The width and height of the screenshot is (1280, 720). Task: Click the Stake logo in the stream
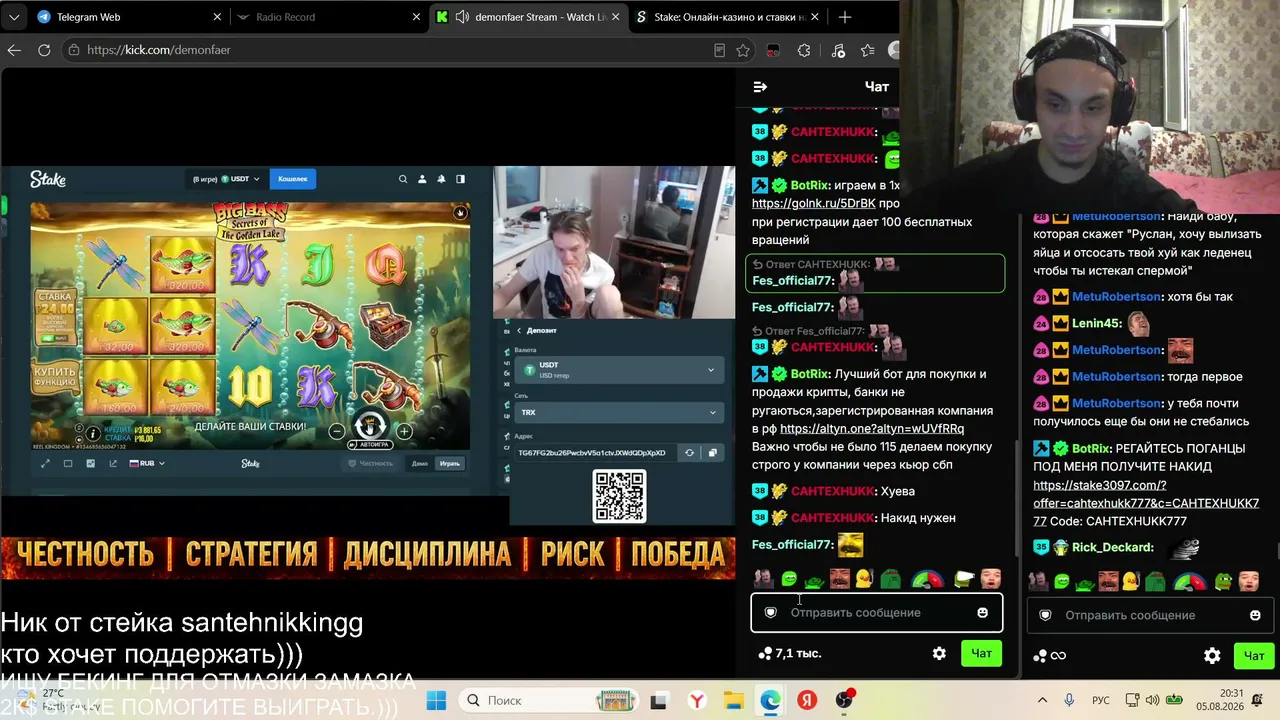click(x=47, y=179)
